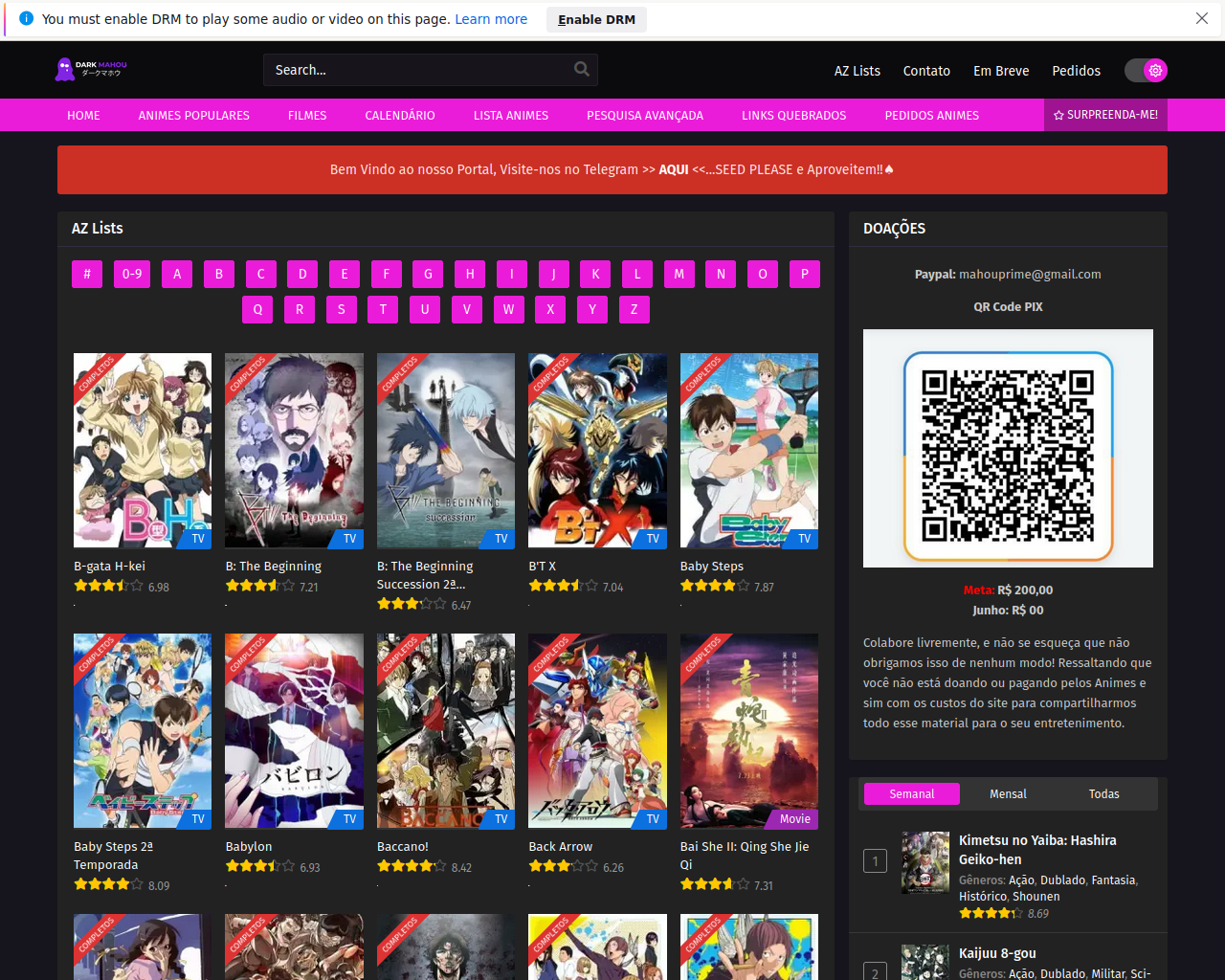The width and height of the screenshot is (1225, 980).
Task: Click the SURPREENDA-ME! star button
Action: pyautogui.click(x=1105, y=115)
